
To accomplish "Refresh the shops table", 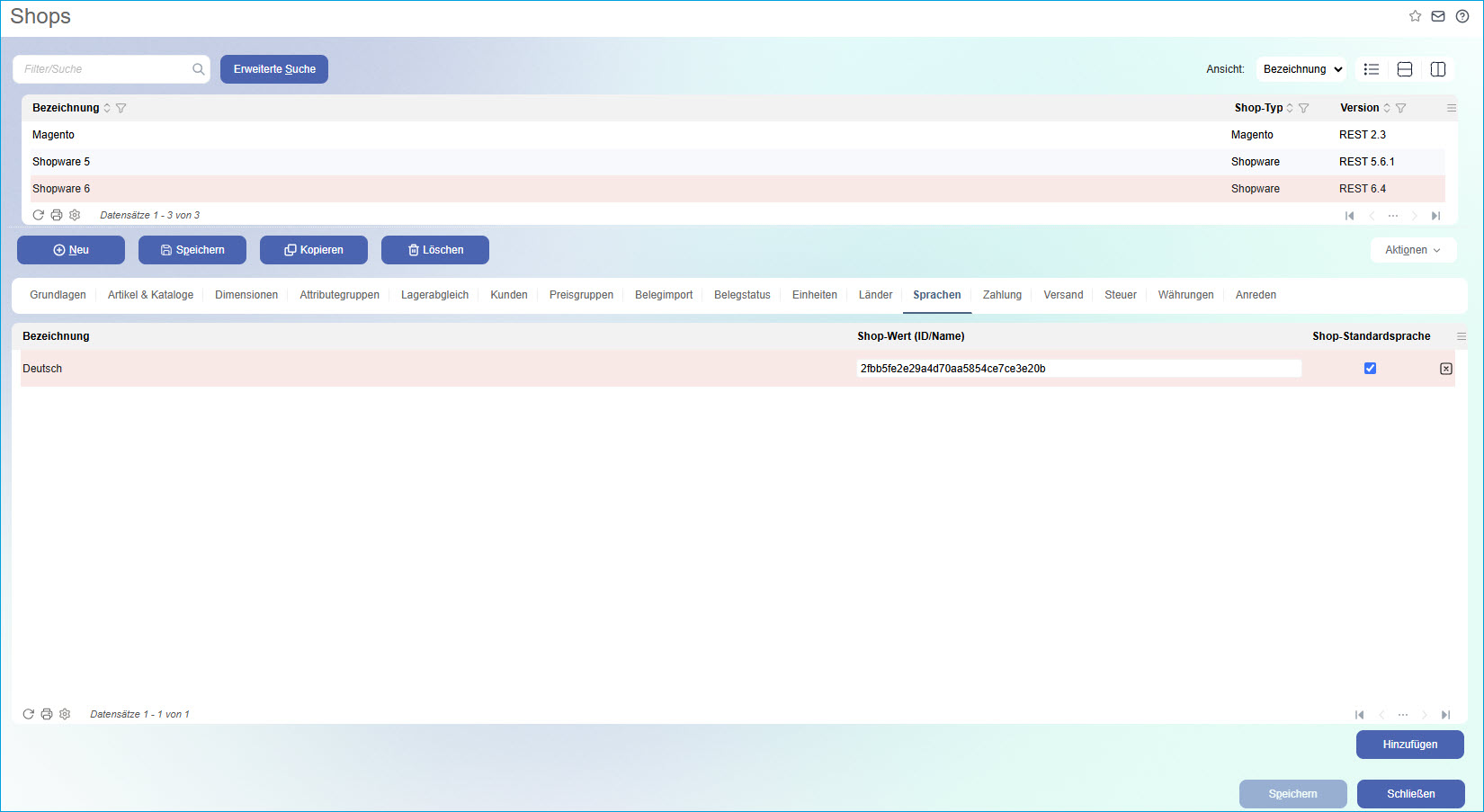I will [x=38, y=215].
